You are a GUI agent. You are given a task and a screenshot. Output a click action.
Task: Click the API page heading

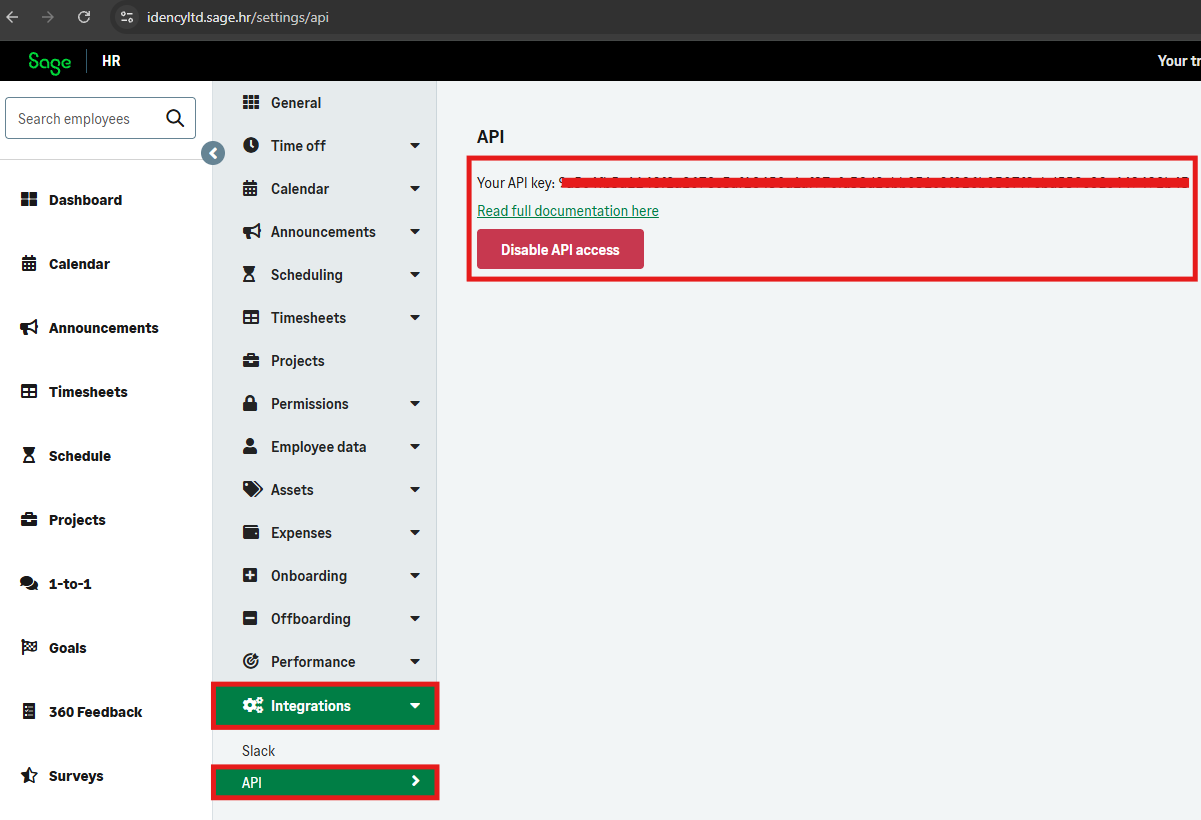click(491, 137)
